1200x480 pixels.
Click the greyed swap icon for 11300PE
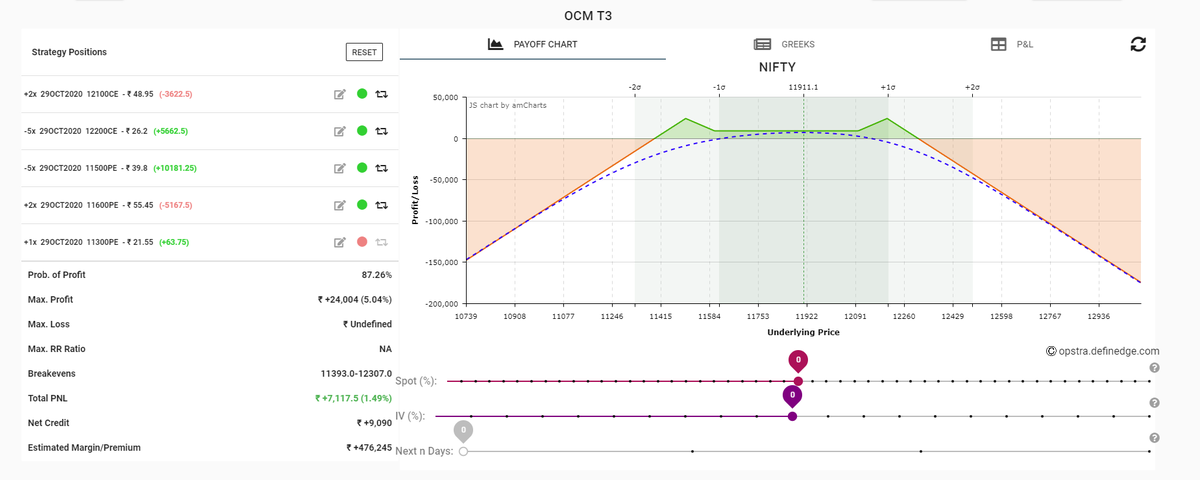tap(382, 242)
